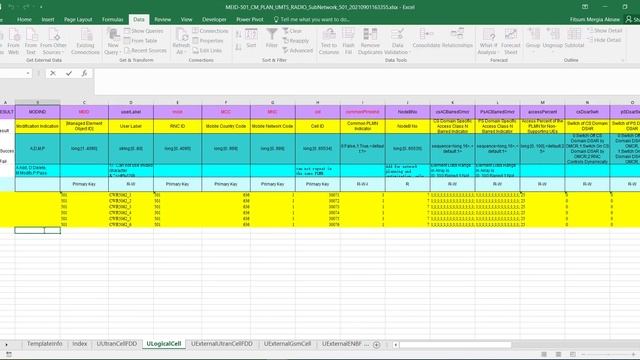Click Text to Columns icon

[329, 41]
